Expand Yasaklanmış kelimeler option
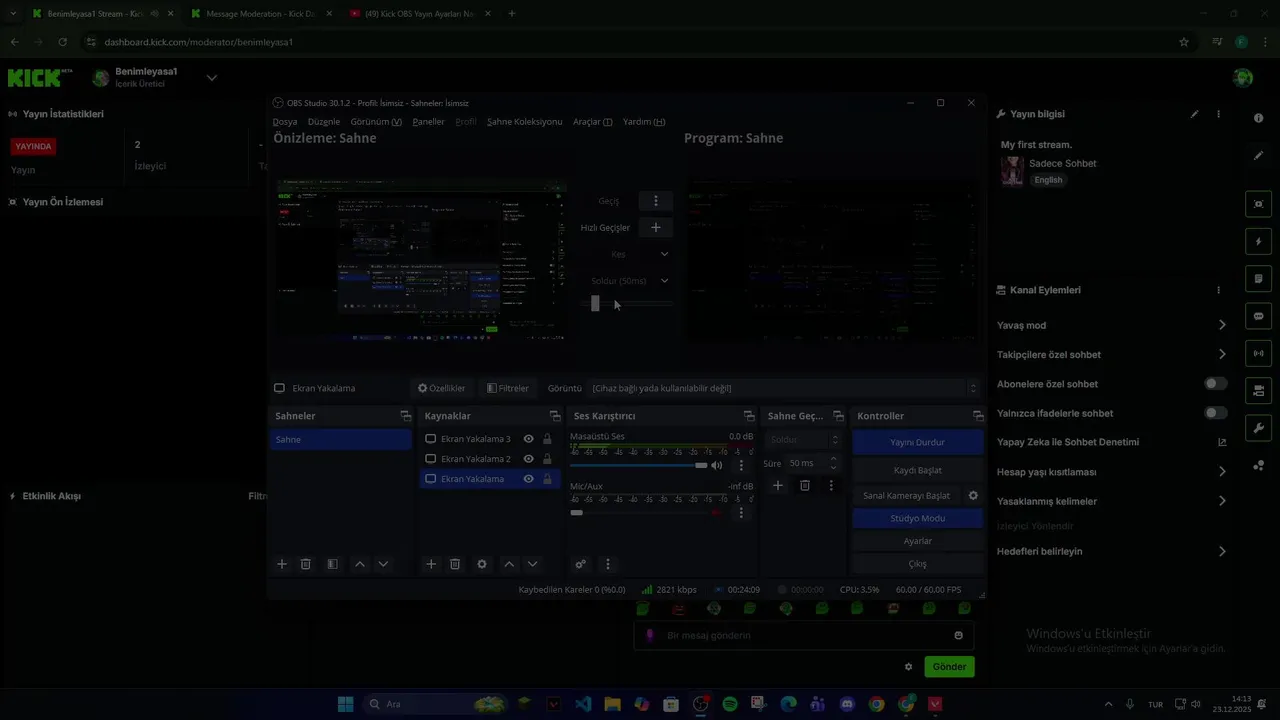1280x720 pixels. (1222, 501)
